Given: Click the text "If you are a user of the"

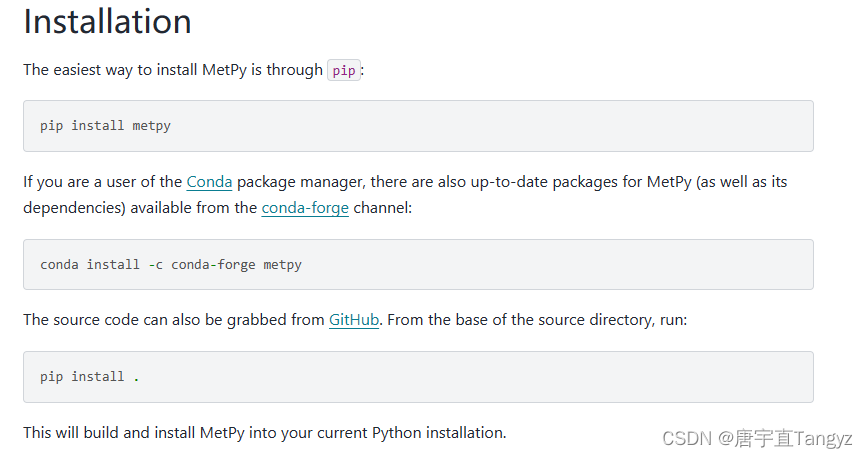Looking at the screenshot, I should click(x=102, y=182).
